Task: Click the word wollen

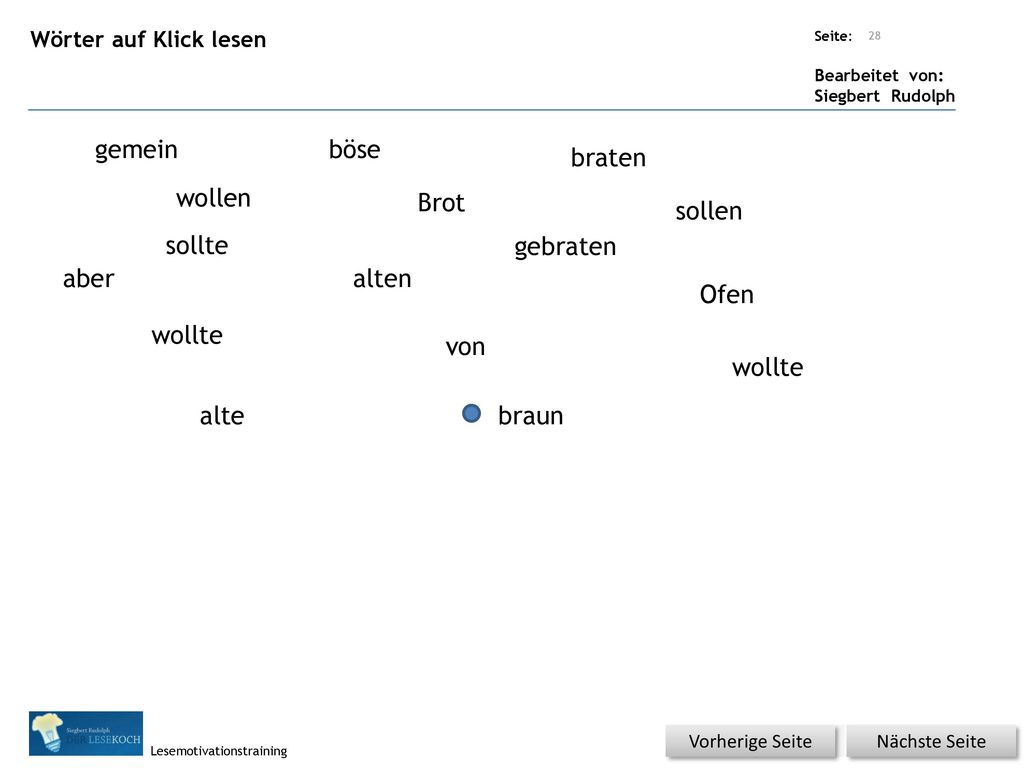Action: coord(213,198)
